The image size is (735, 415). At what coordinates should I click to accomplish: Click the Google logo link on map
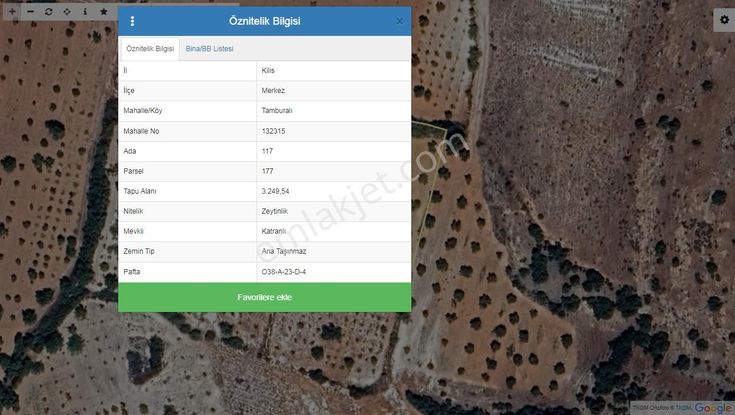(x=713, y=408)
